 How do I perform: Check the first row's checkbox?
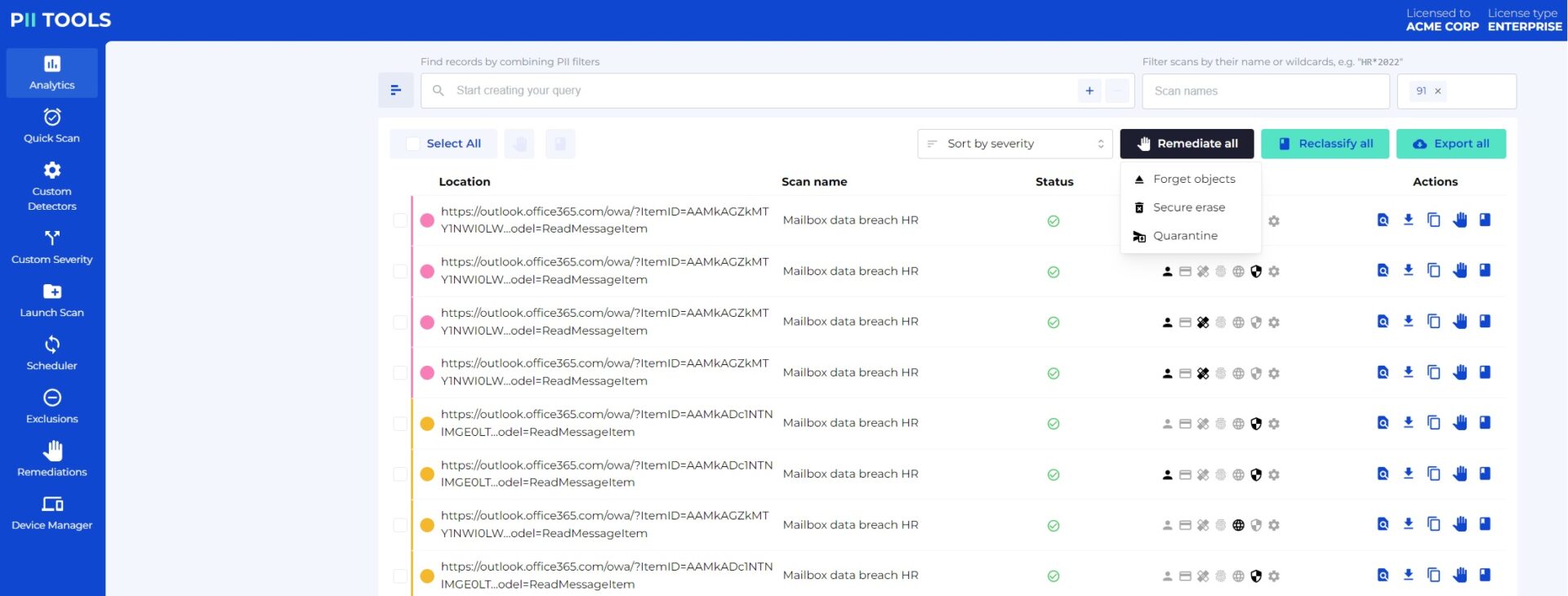pos(400,220)
